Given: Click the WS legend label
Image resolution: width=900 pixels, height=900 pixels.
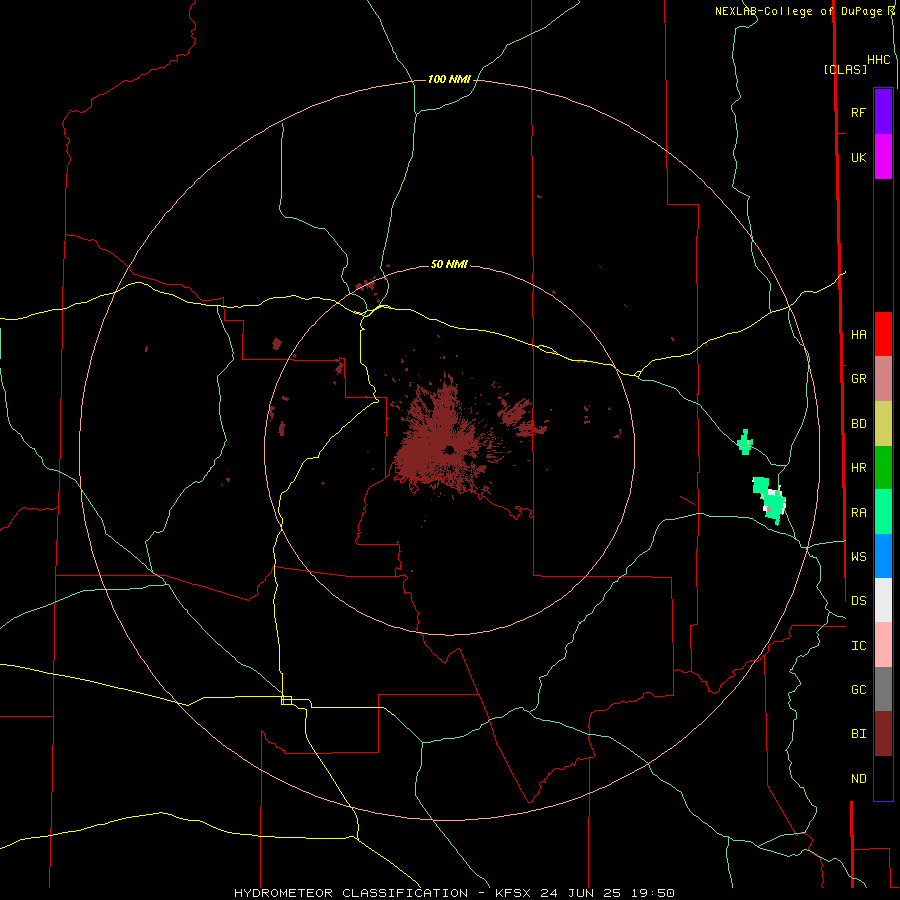Looking at the screenshot, I should [x=858, y=557].
